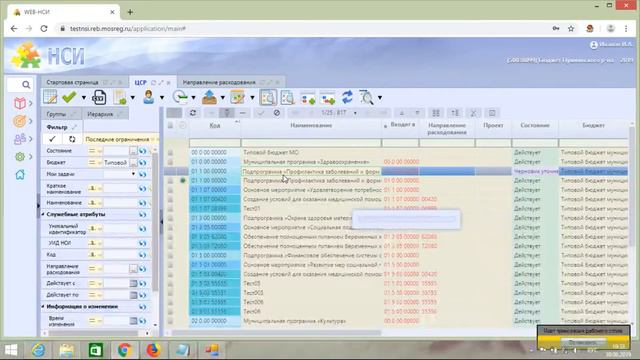Click the grid cancel circle icon
This screenshot has height=360, width=640.
(x=277, y=113)
